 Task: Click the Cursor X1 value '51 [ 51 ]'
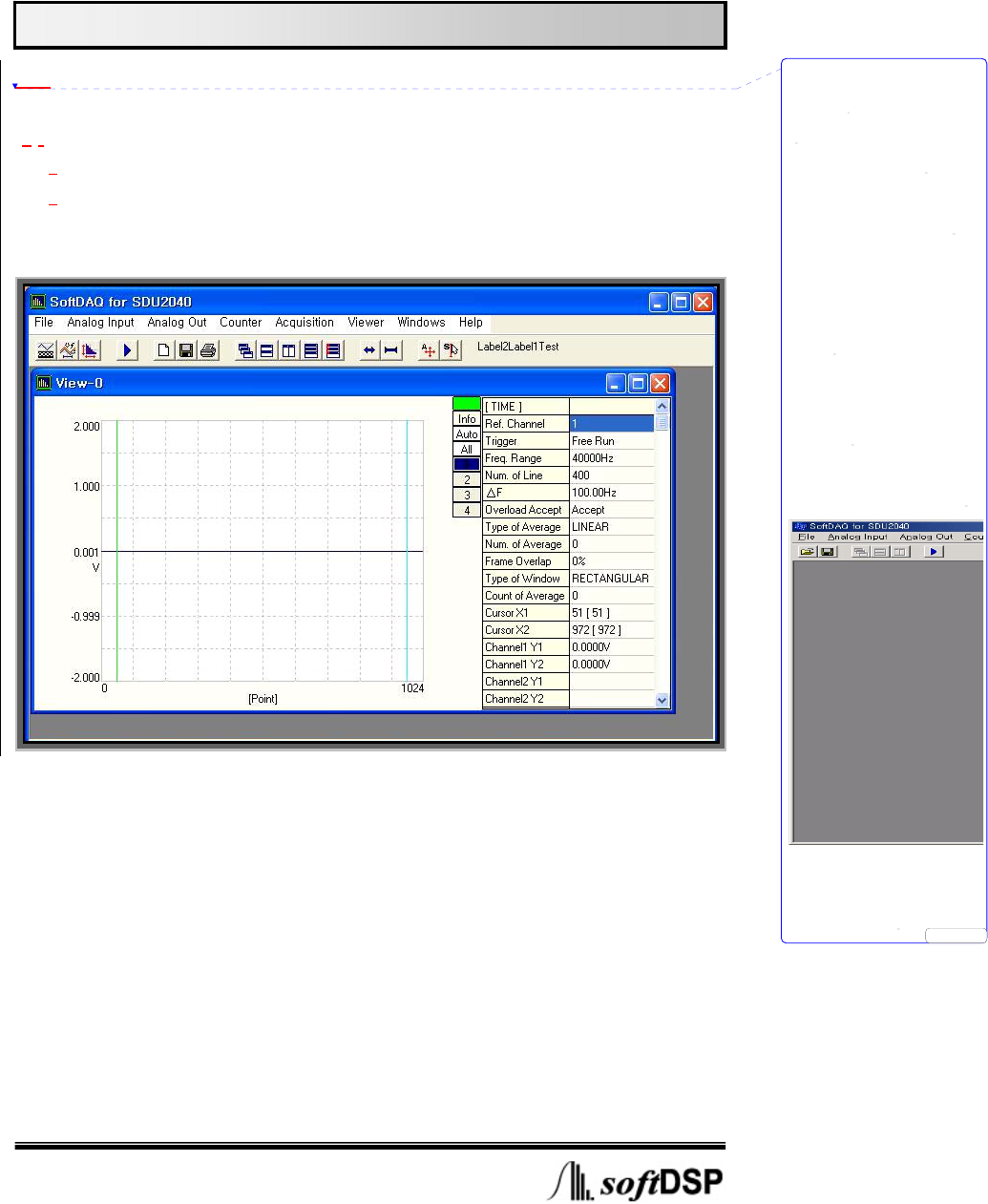point(612,612)
